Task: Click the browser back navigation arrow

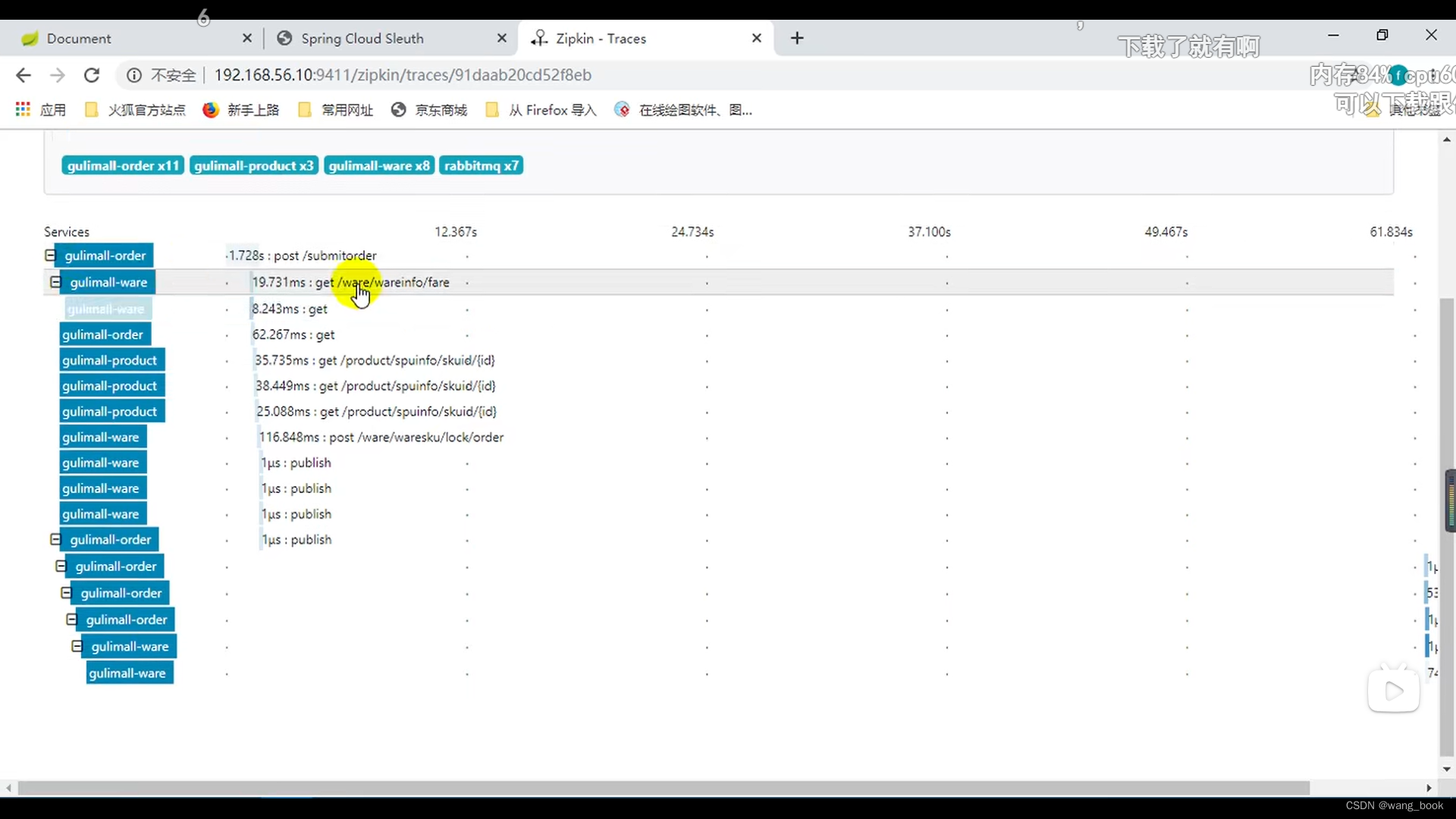Action: (x=24, y=75)
